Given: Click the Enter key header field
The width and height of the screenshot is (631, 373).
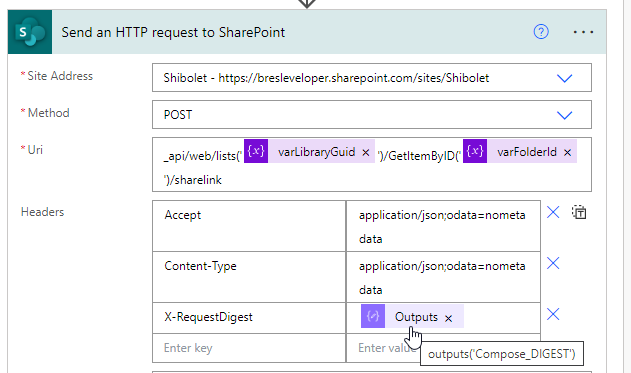Looking at the screenshot, I should pyautogui.click(x=249, y=348).
